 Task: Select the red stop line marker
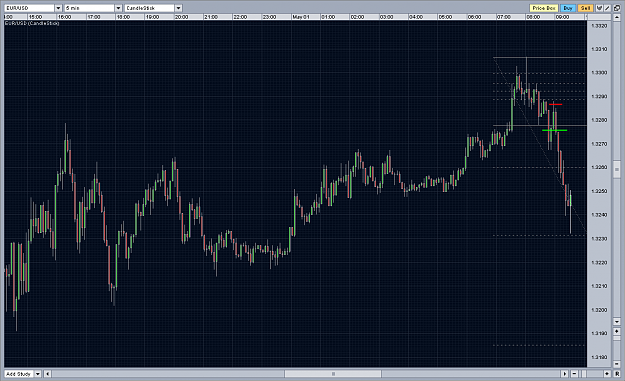pos(555,104)
